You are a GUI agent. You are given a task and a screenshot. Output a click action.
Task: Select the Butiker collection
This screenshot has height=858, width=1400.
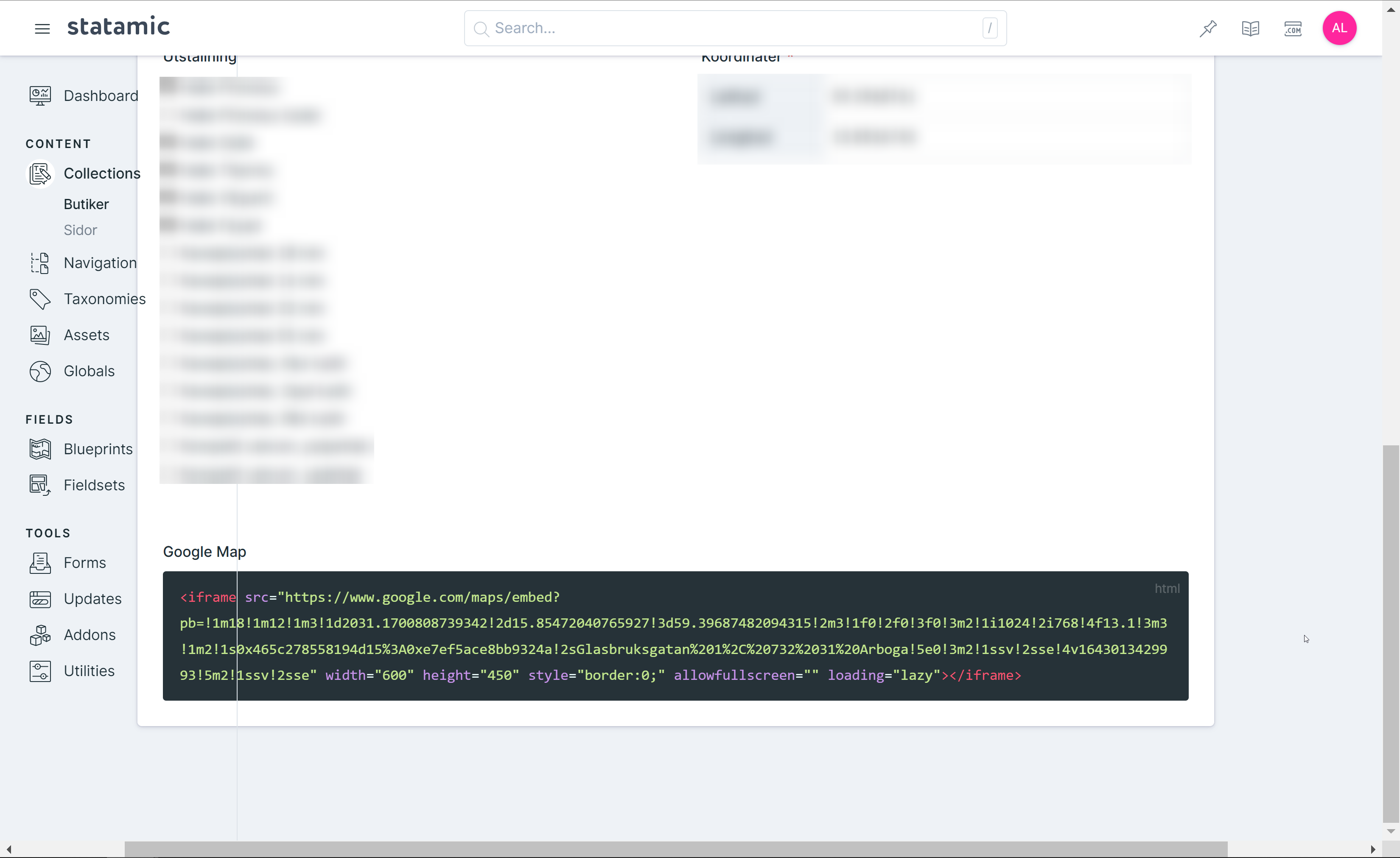click(x=86, y=204)
